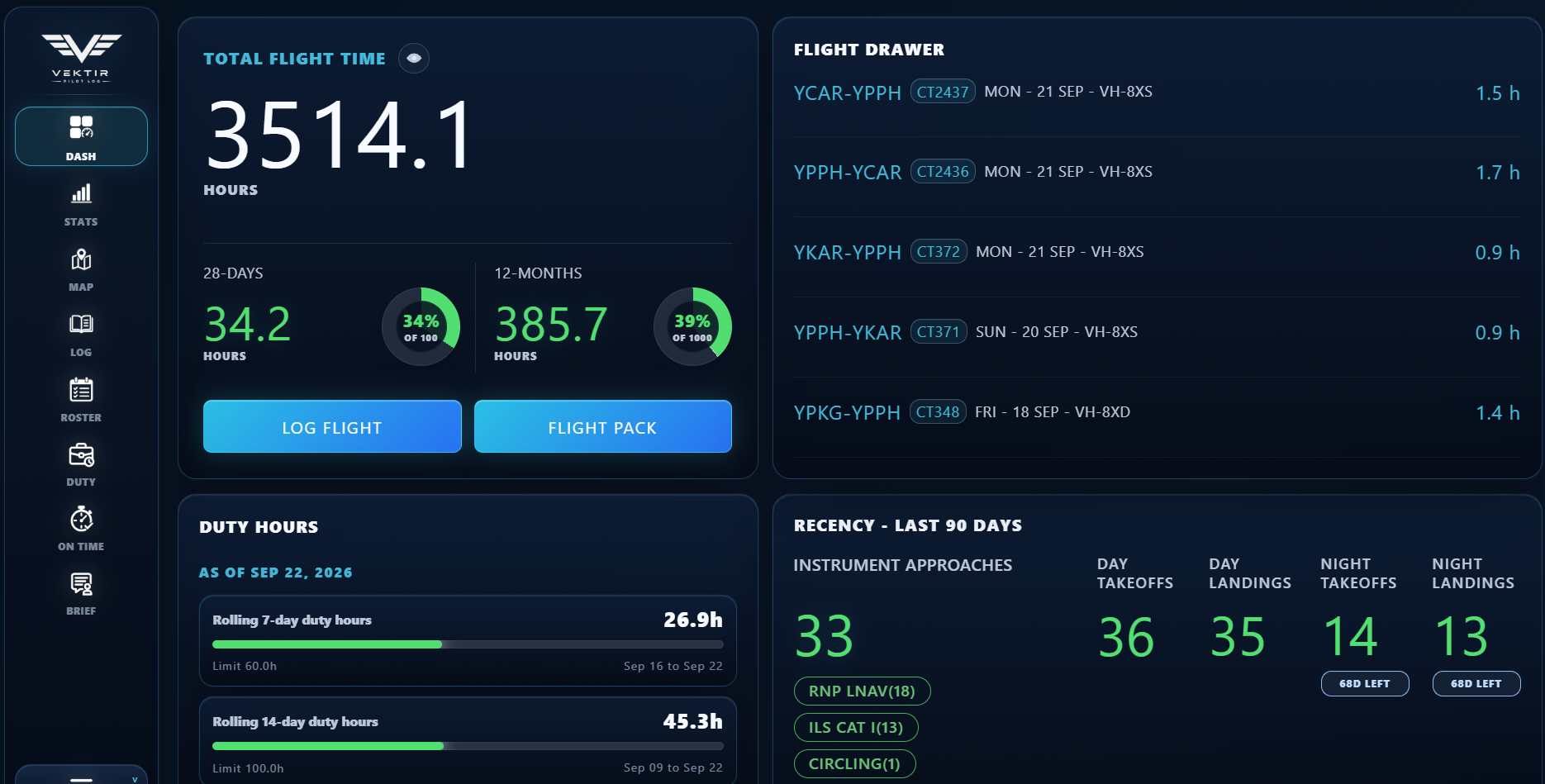The height and width of the screenshot is (784, 1545).
Task: Click the Vektir winged logo
Action: coord(81,56)
